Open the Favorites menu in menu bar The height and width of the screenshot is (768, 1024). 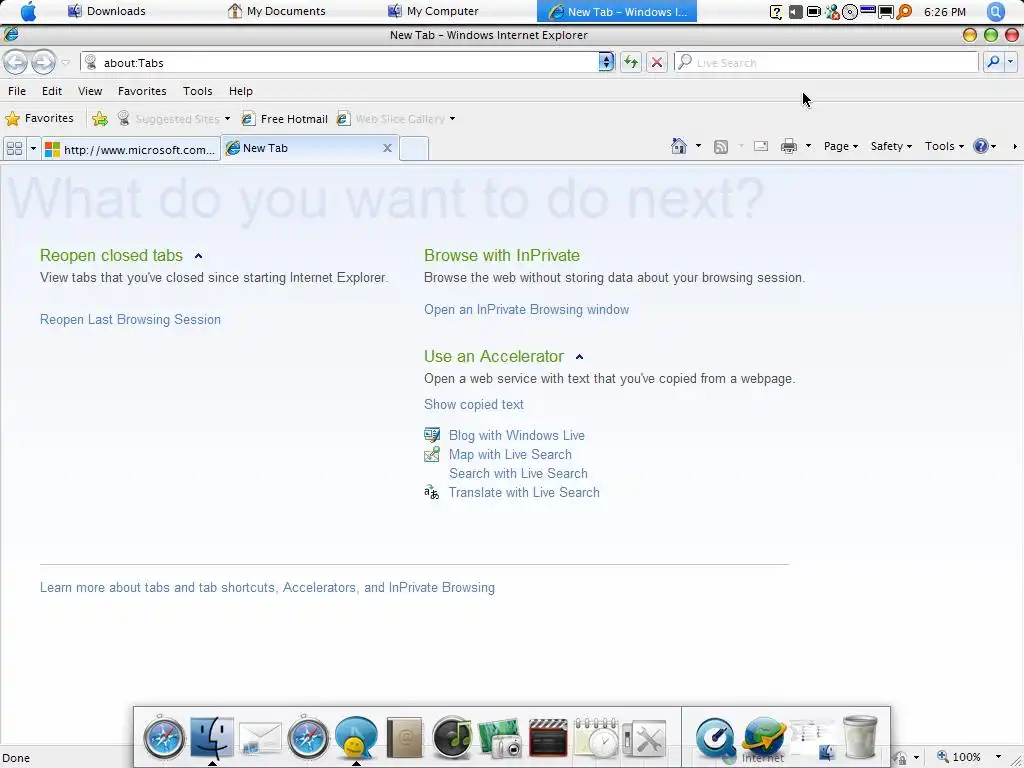pos(142,91)
